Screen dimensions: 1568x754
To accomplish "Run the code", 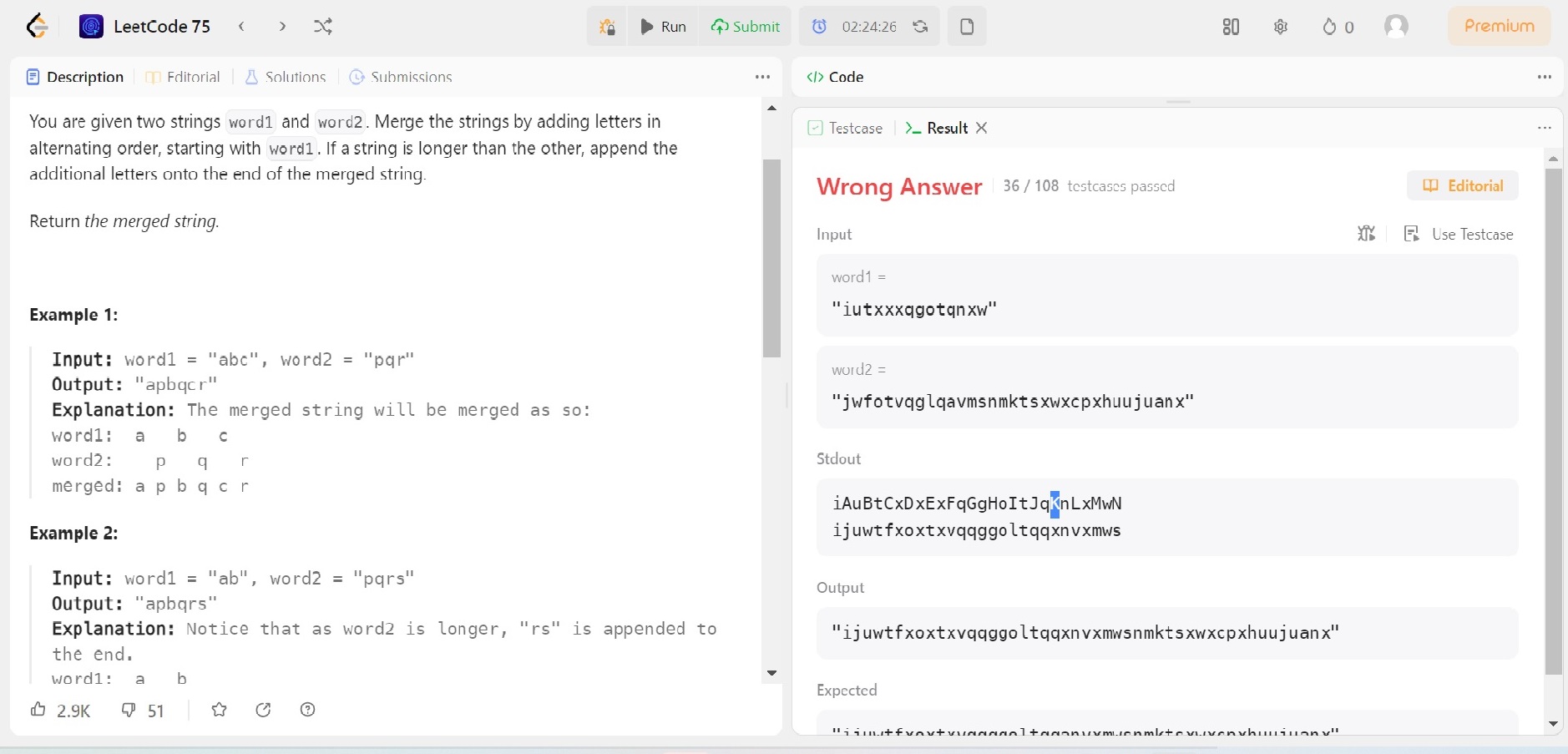I will click(x=663, y=27).
